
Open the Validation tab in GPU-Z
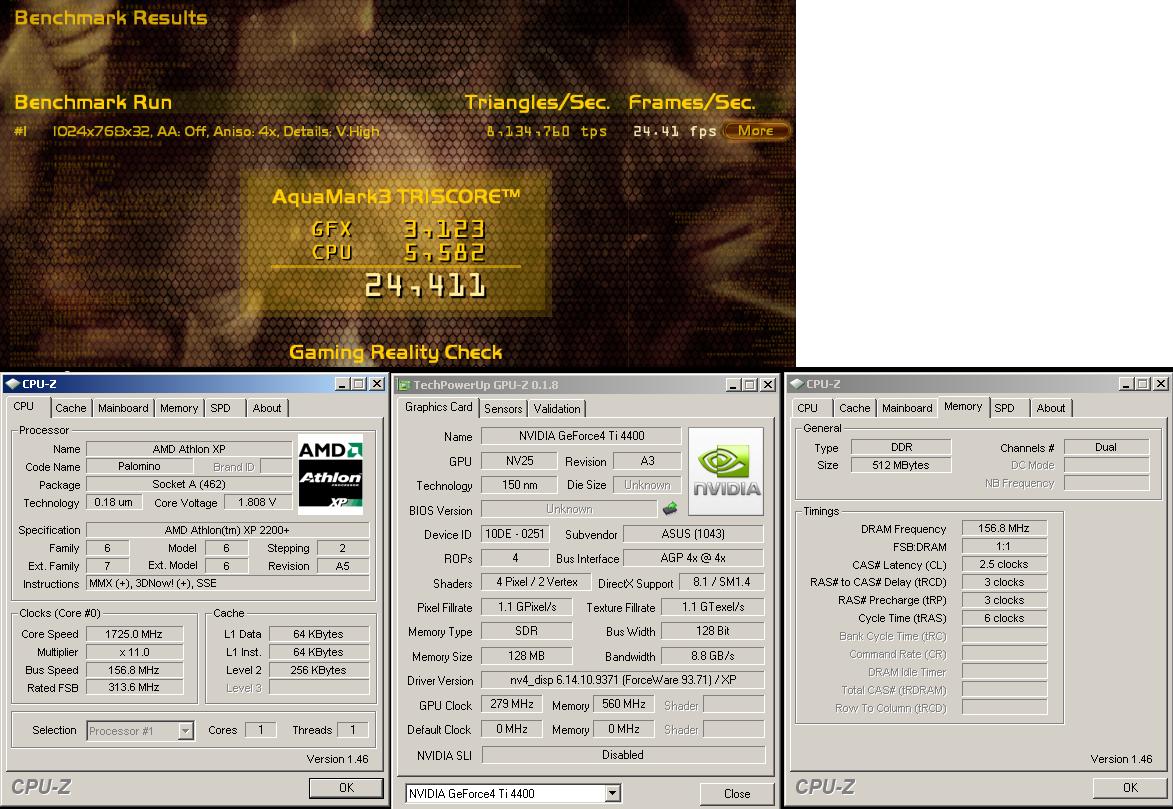tap(557, 409)
